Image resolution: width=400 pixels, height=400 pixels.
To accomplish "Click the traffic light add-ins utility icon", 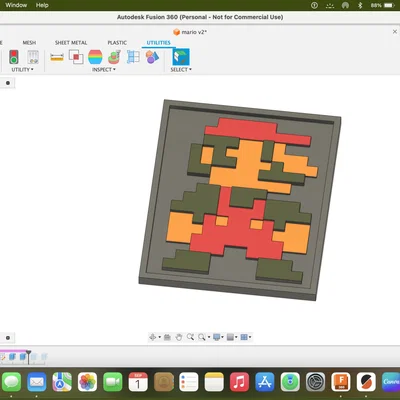I will point(14,57).
